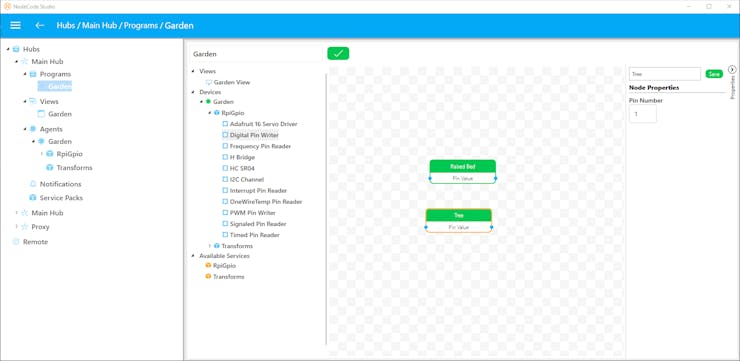Select Adafruit 16 Servo Driver
The width and height of the screenshot is (740, 361).
coord(264,124)
